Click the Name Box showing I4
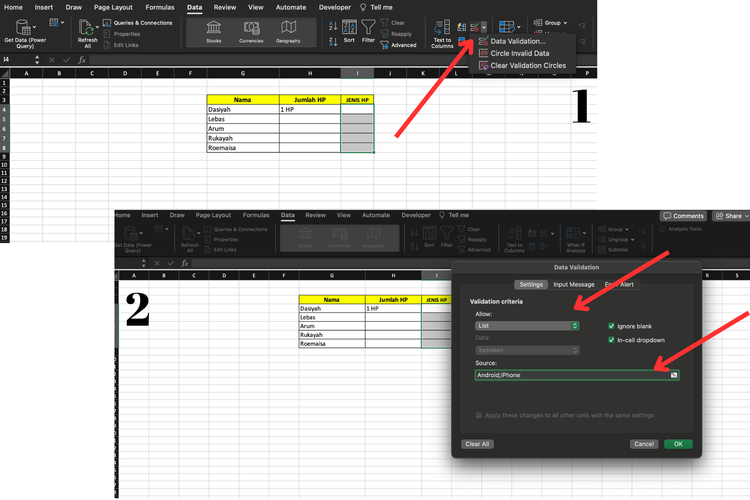Screen dimensions: 750x500 point(17,60)
